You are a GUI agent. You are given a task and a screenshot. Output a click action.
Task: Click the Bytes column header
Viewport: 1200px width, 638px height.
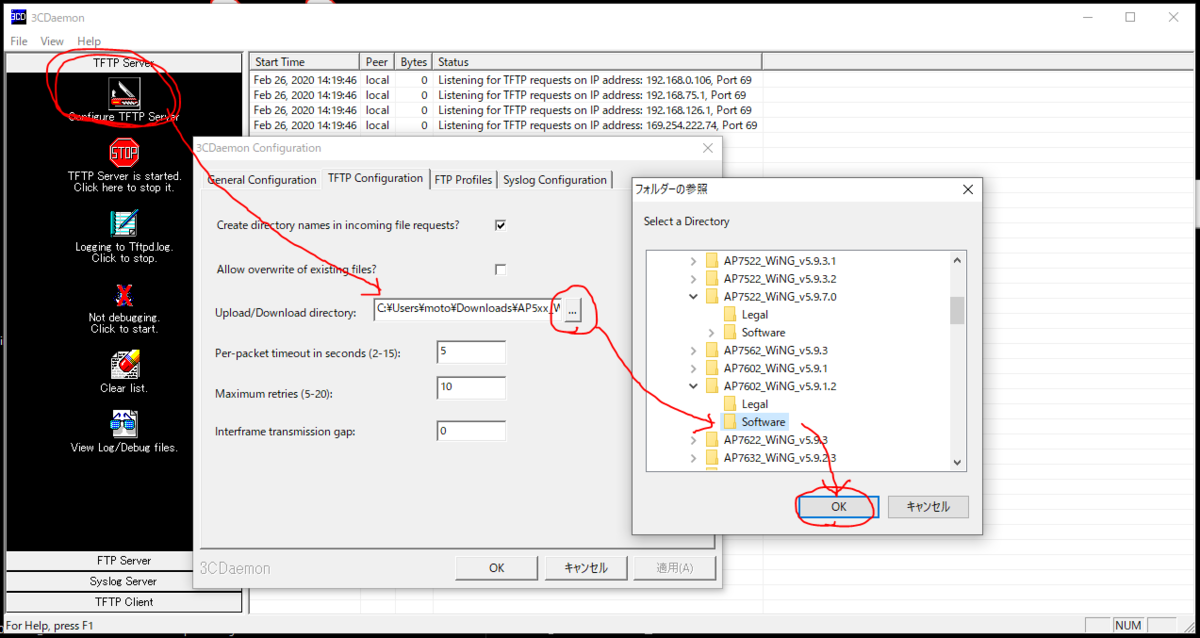click(413, 62)
